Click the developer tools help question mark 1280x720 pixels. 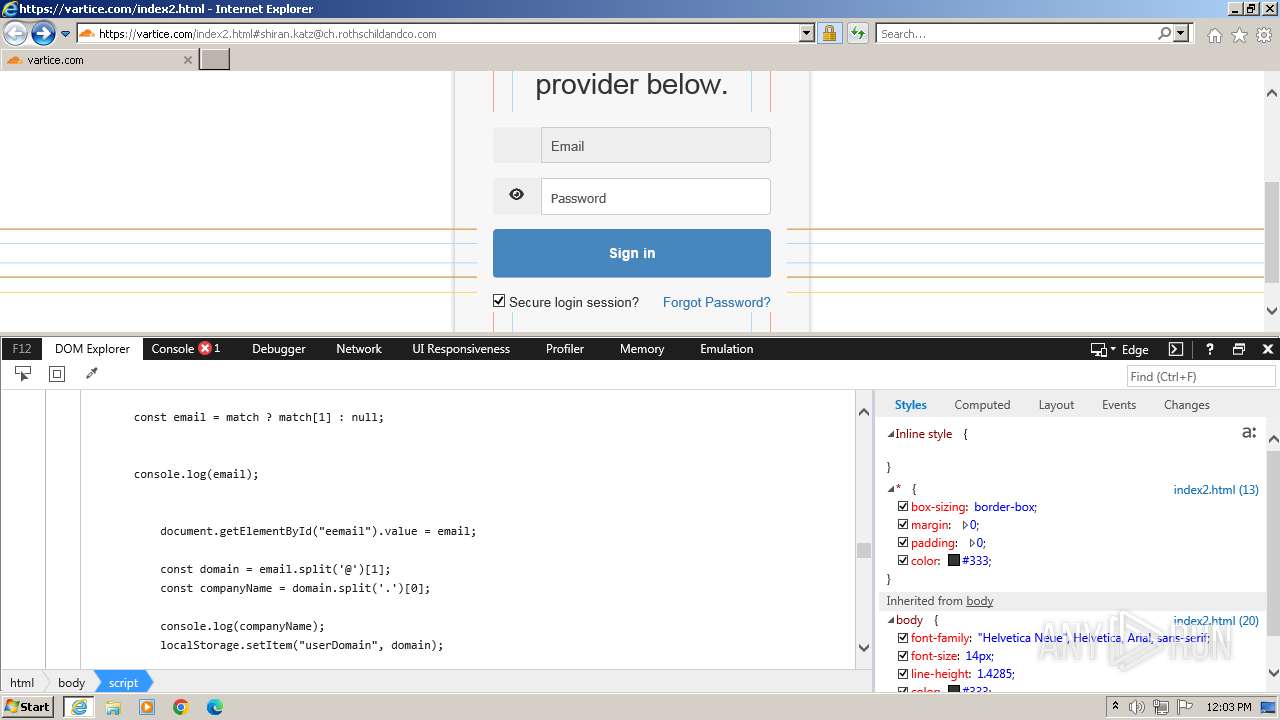coord(1209,349)
